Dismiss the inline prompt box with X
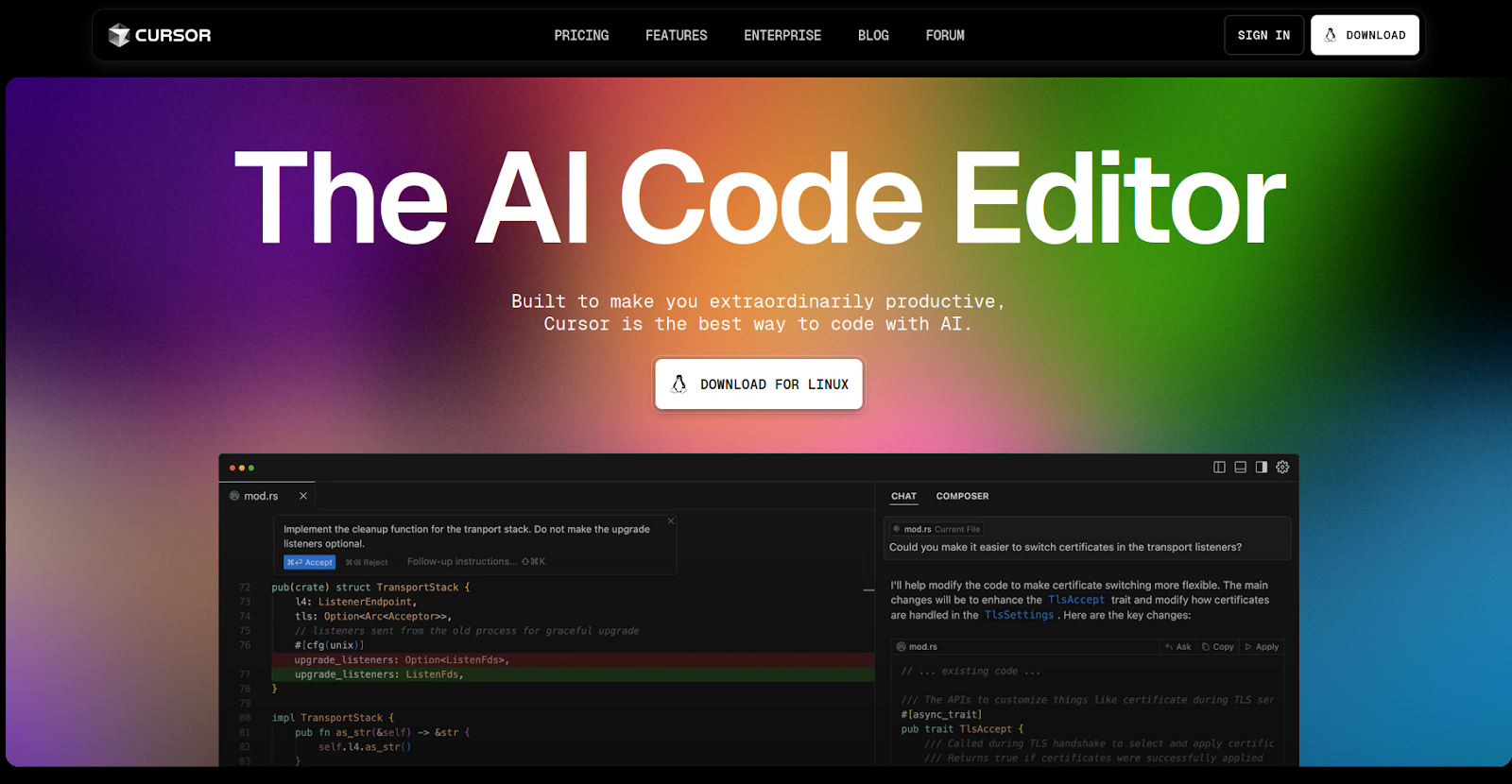 (x=671, y=521)
